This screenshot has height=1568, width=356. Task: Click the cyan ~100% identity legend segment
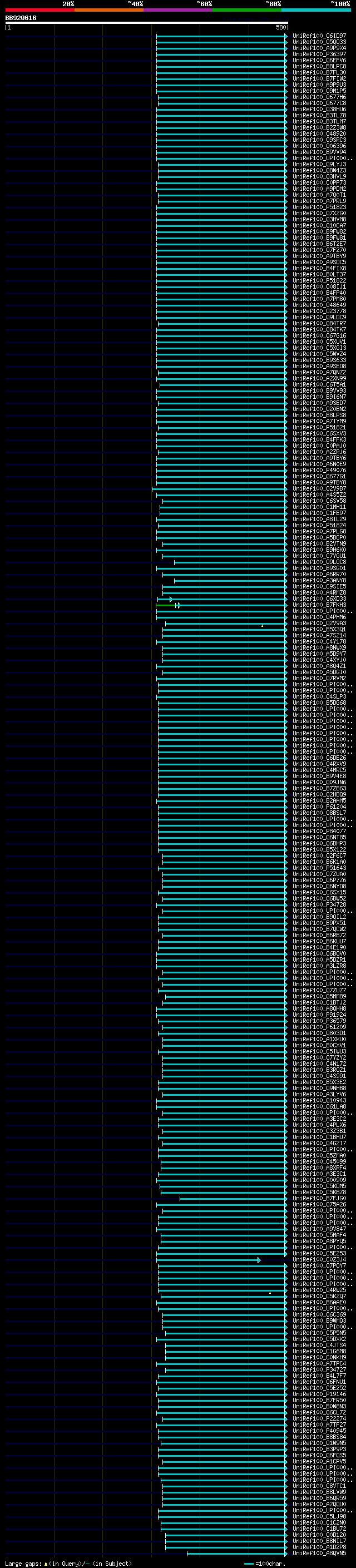coord(317,10)
